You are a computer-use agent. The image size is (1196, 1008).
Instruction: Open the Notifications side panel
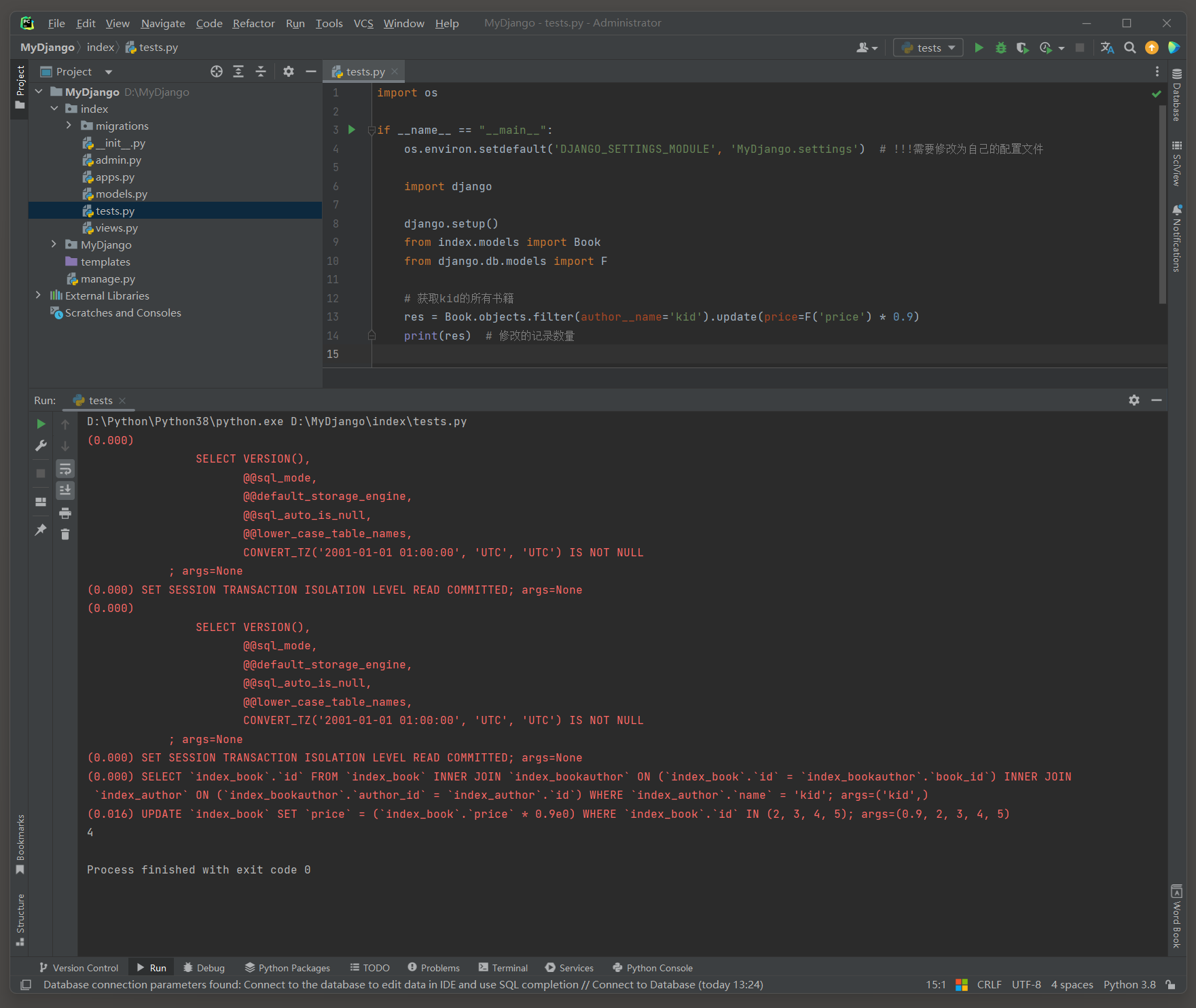pos(1177,238)
